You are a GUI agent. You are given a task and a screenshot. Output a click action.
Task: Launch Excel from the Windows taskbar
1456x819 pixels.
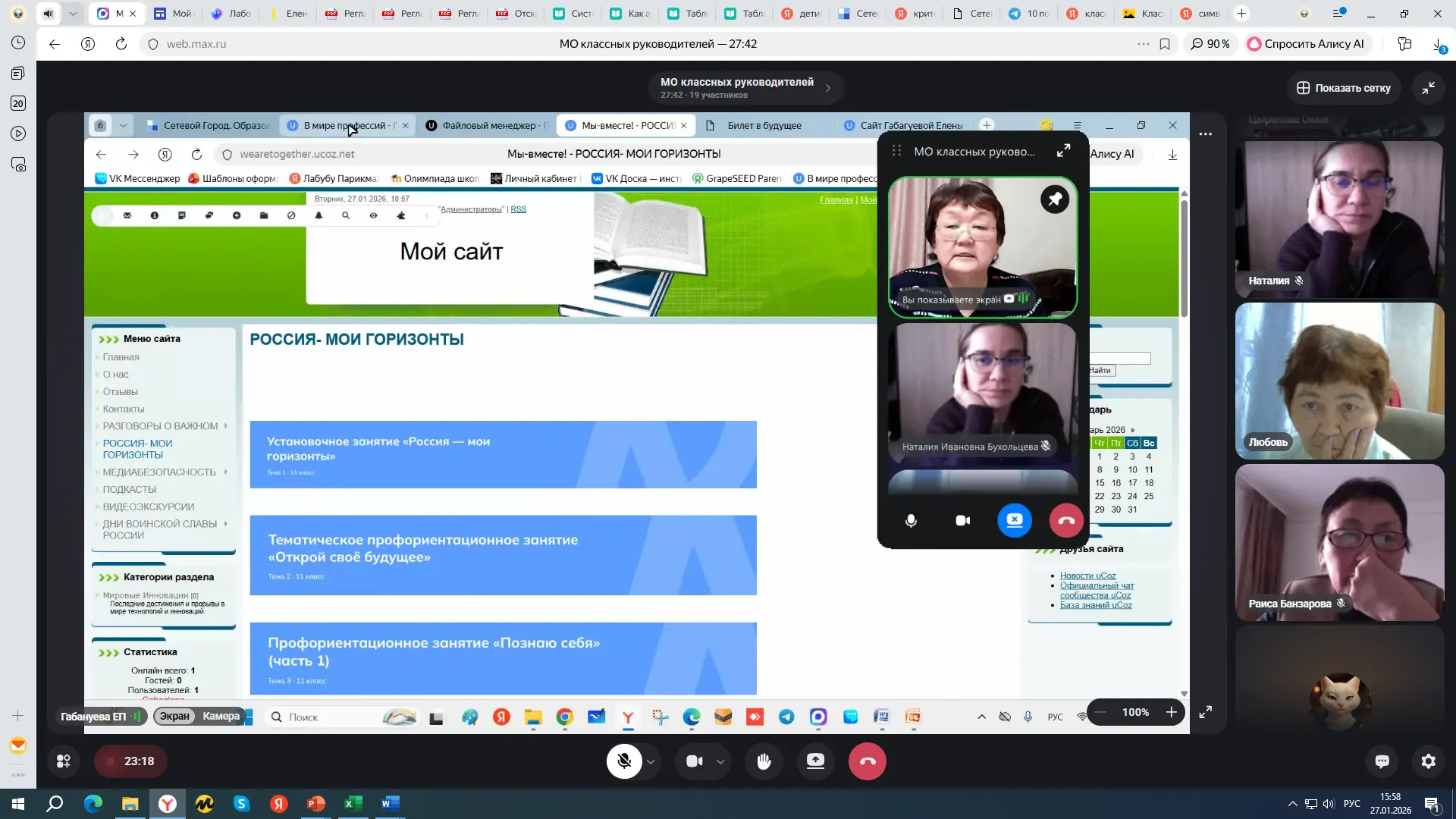click(x=353, y=804)
